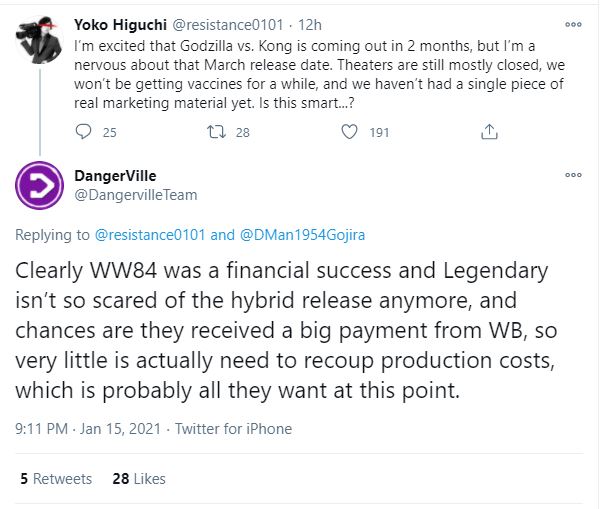The image size is (602, 509).
Task: Like Yoko Higuchi's tweet
Action: point(349,131)
